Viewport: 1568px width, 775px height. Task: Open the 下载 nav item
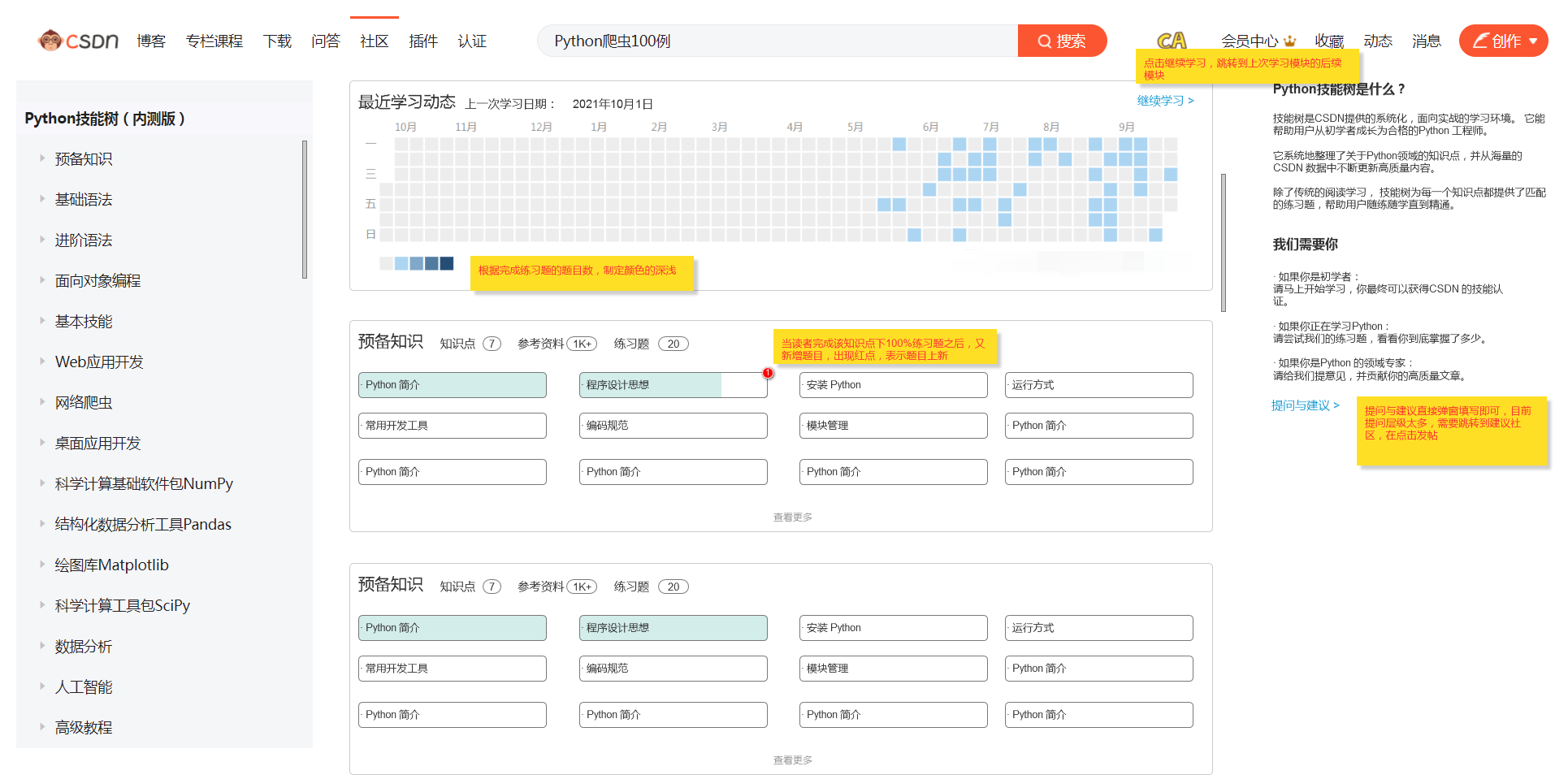point(277,41)
